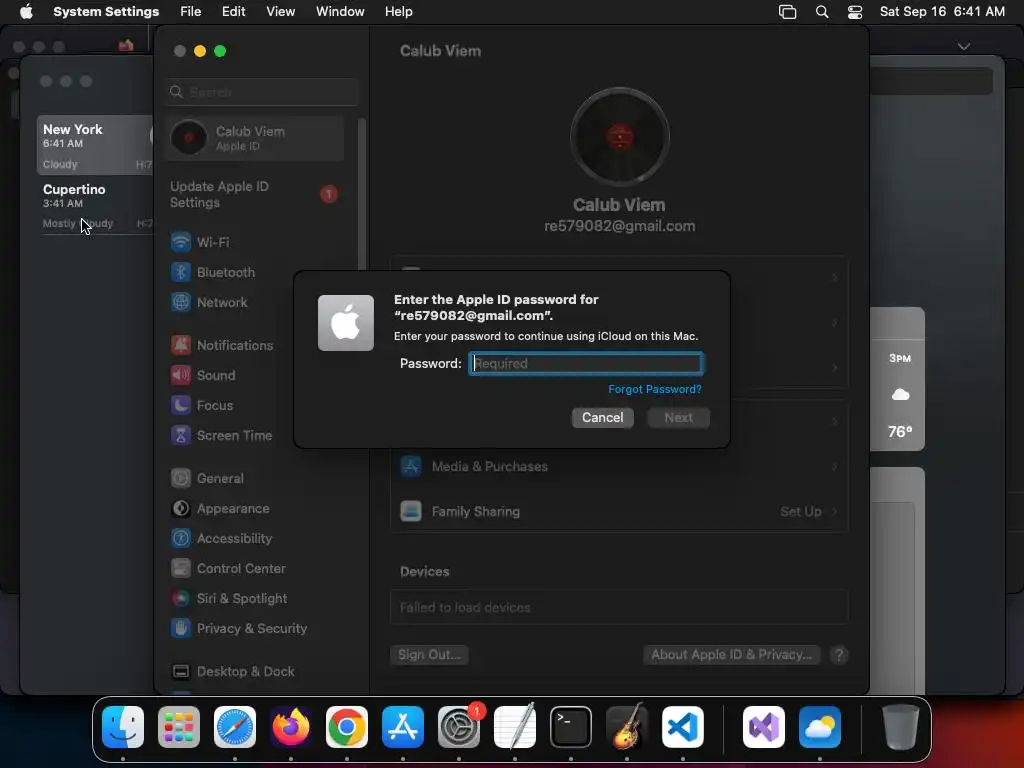The width and height of the screenshot is (1024, 768).
Task: Launch Google Chrome from the Dock
Action: 347,727
